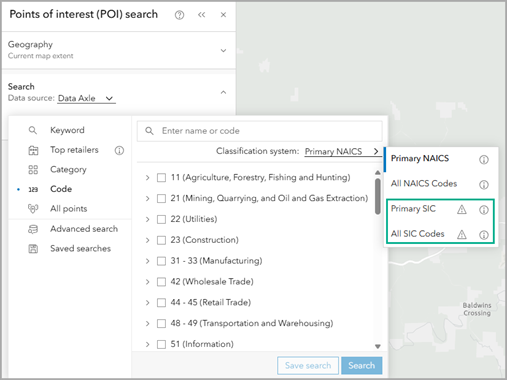Check the 51 Information checkbox
Screen dimensions: 507x380
coord(161,344)
